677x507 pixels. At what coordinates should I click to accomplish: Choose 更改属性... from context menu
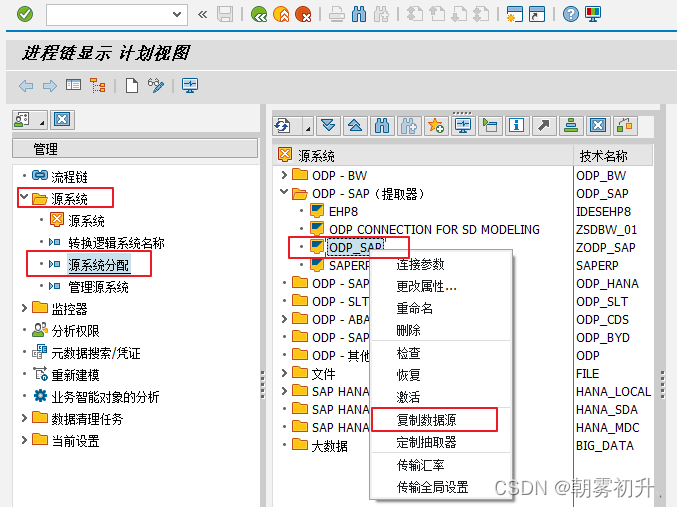point(427,286)
